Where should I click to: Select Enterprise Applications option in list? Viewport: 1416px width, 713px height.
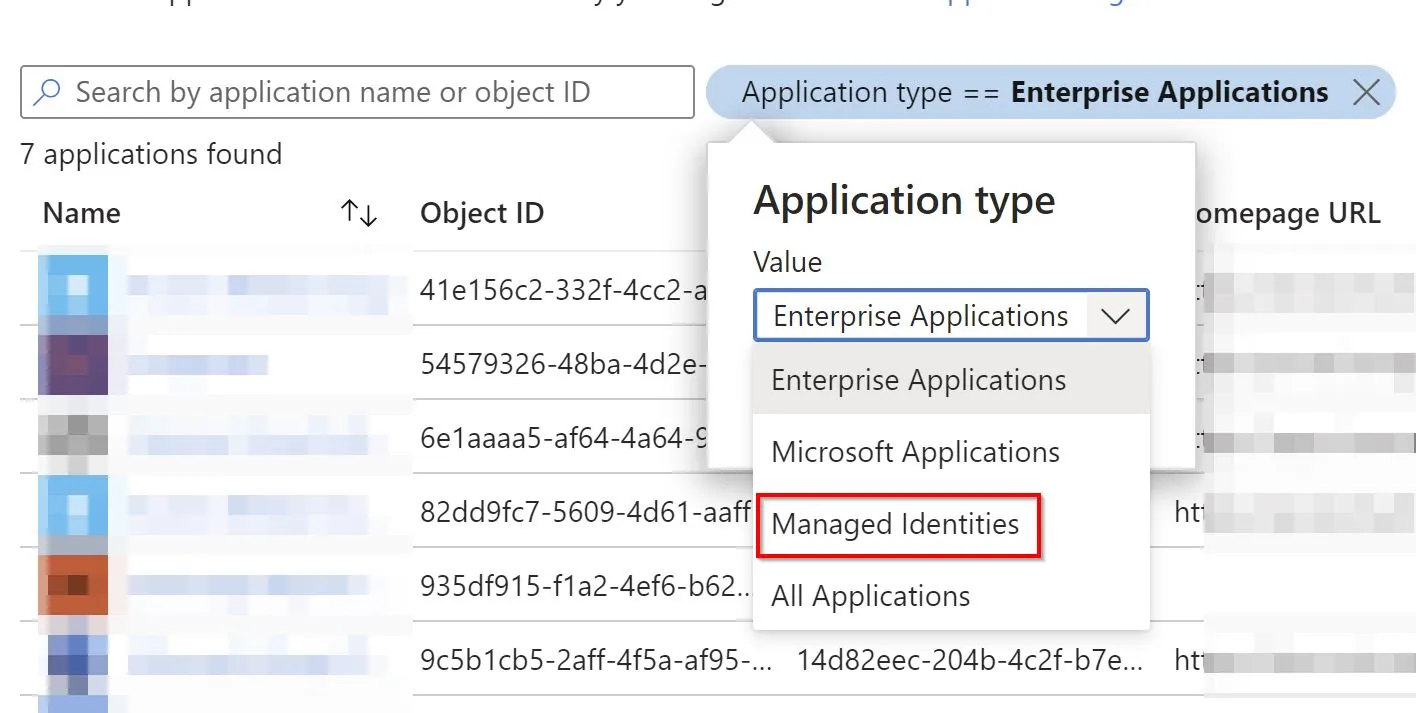click(x=951, y=380)
